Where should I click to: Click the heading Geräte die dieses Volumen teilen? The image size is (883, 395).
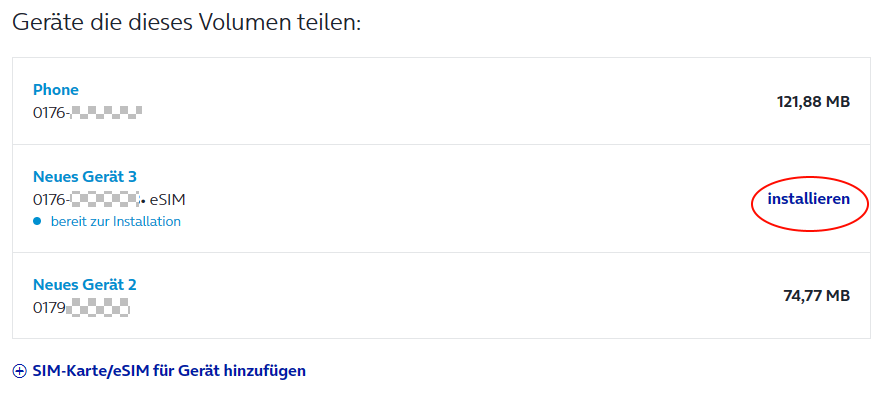tap(186, 23)
